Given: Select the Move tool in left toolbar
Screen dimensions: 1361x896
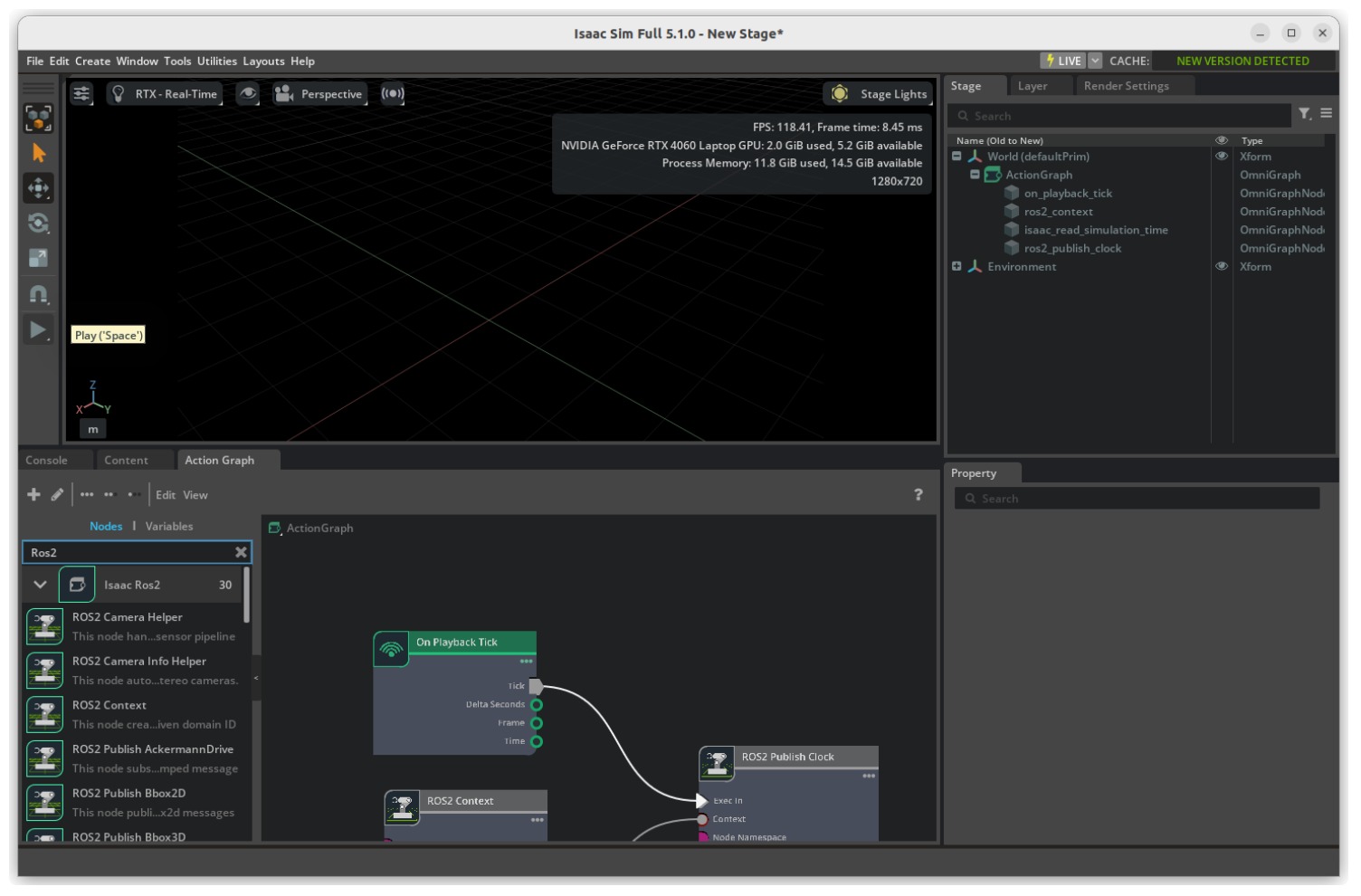Looking at the screenshot, I should pos(38,188).
